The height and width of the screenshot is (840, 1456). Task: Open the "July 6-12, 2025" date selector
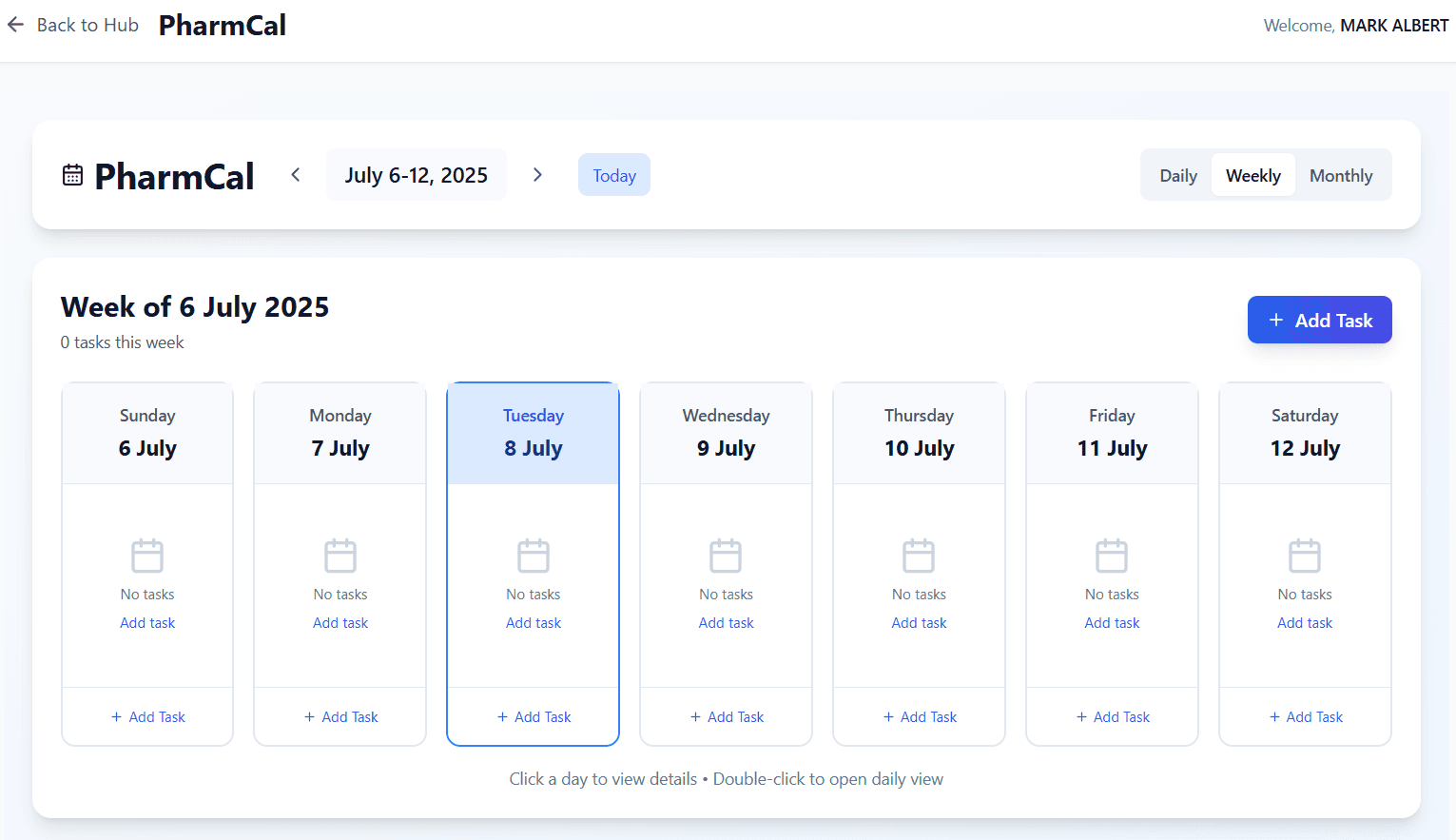[416, 174]
